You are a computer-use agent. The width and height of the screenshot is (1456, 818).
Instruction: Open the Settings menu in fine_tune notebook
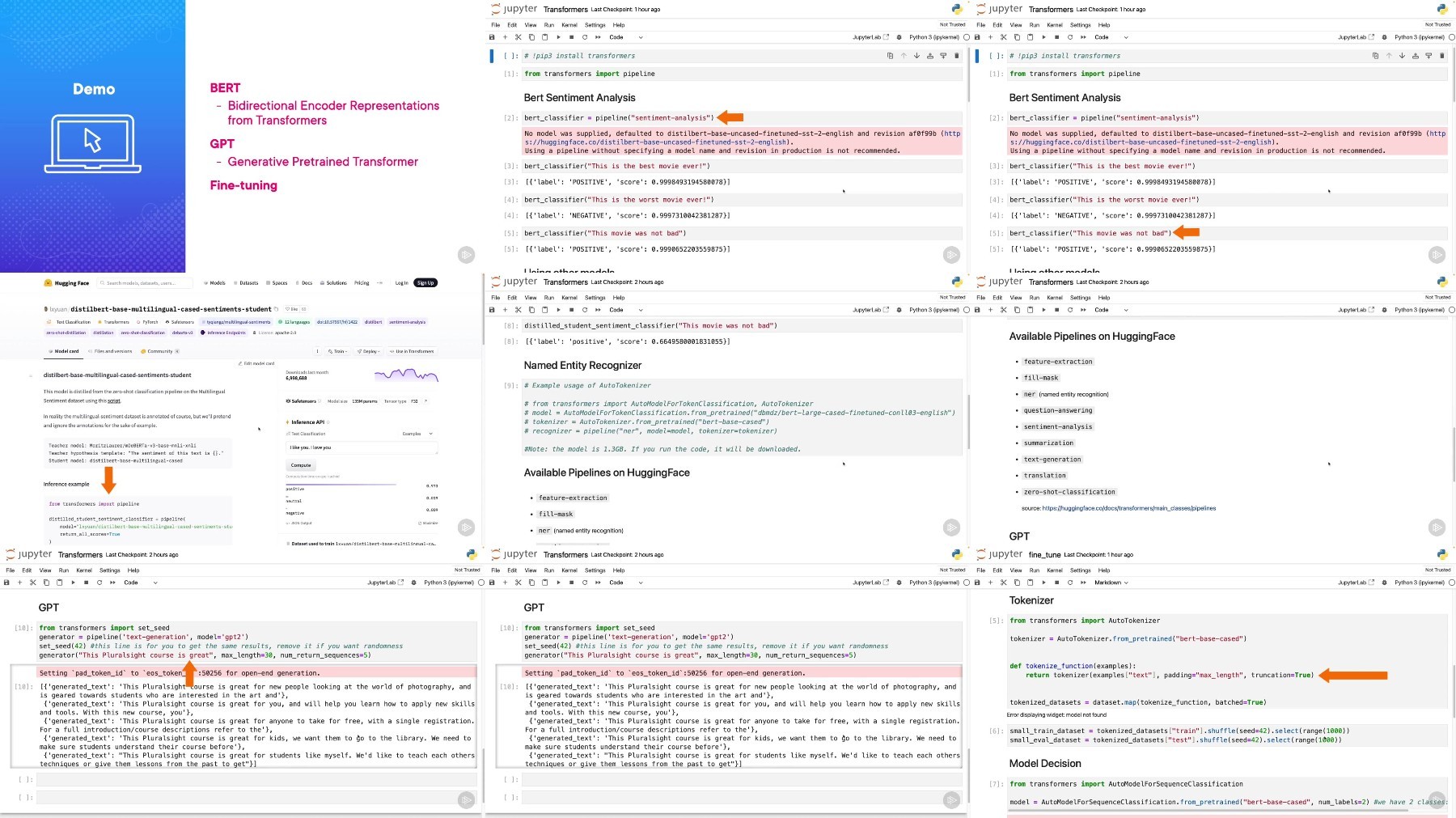1080,570
